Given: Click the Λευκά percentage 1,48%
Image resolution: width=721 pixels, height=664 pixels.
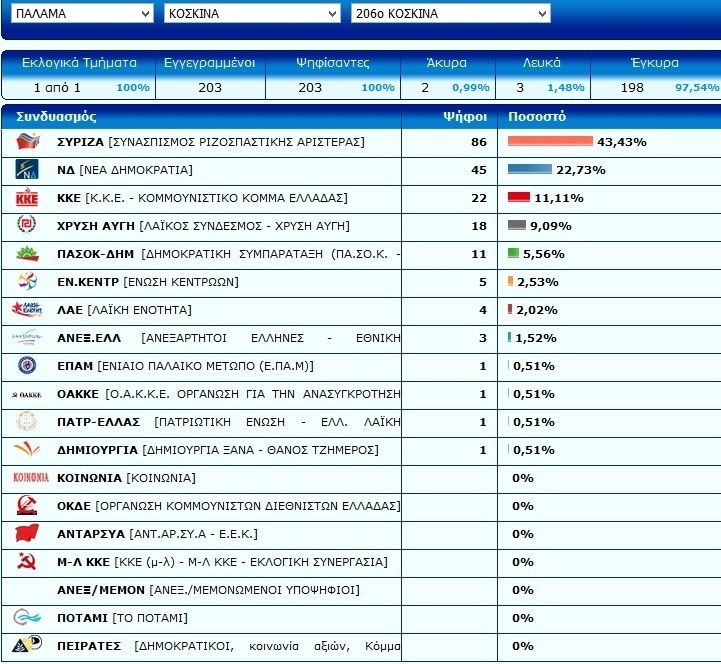Looking at the screenshot, I should pos(566,87).
